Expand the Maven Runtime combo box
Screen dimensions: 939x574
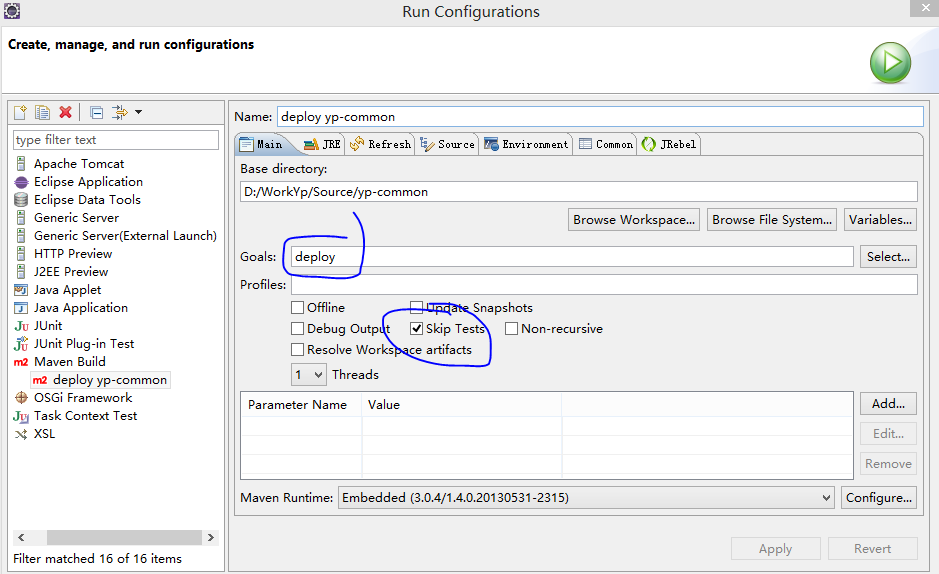[586, 497]
